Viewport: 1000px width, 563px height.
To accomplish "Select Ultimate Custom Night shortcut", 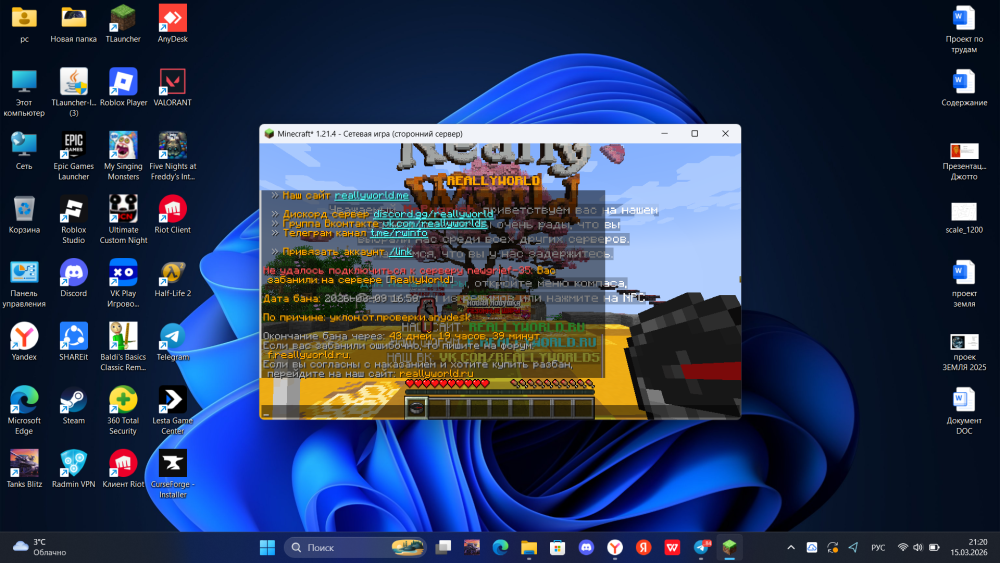I will [123, 221].
